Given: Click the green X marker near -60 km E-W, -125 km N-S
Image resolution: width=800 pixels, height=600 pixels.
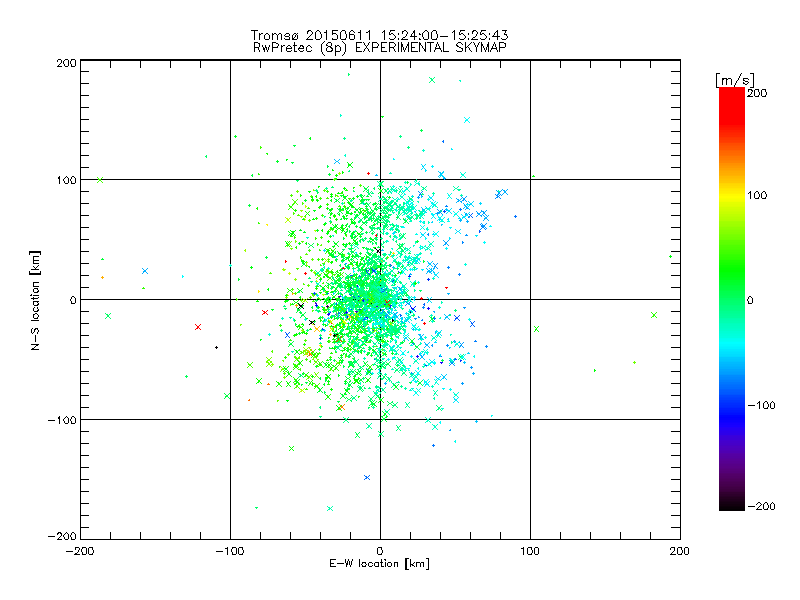Looking at the screenshot, I should click(x=291, y=448).
